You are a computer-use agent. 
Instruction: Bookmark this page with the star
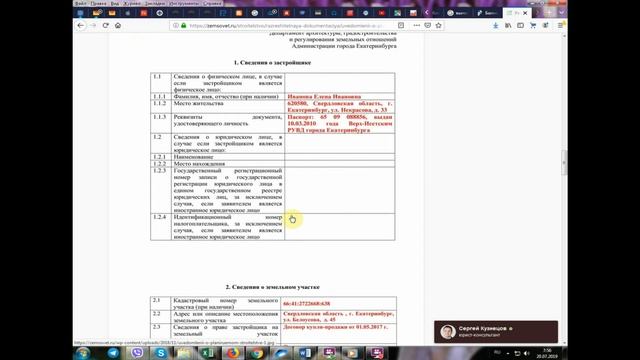tap(438, 25)
